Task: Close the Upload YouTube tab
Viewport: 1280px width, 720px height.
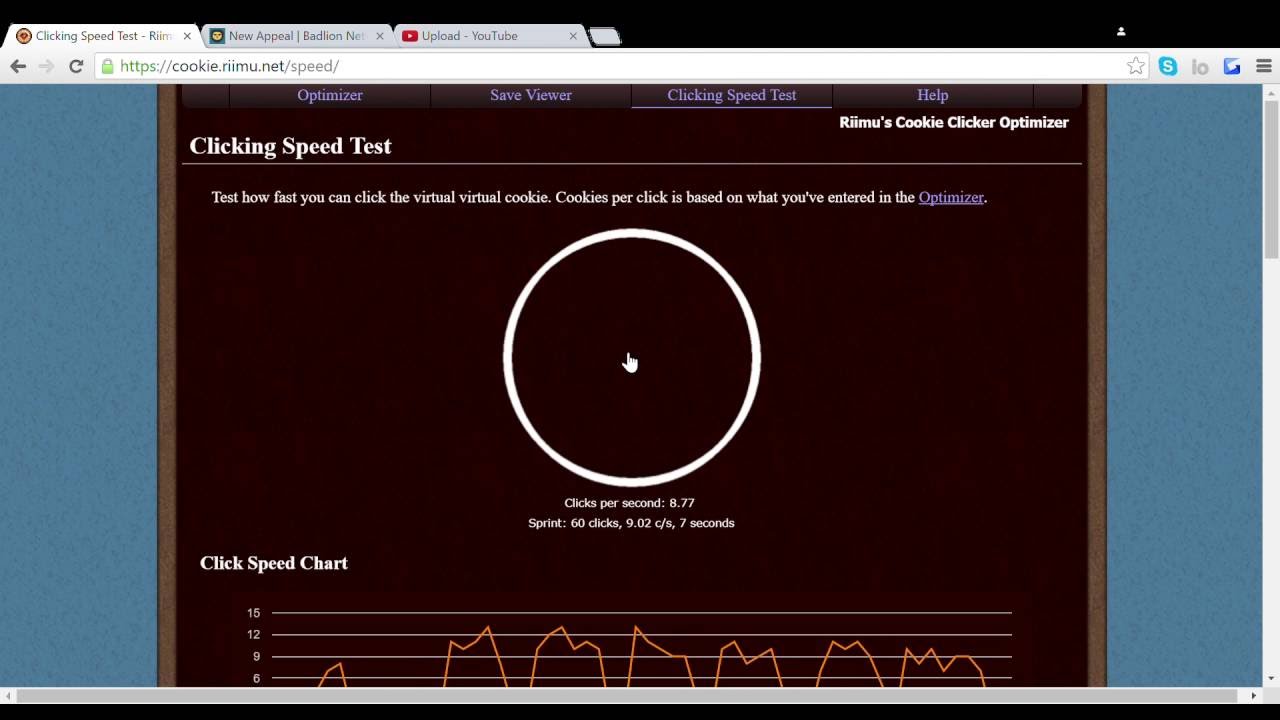Action: click(x=573, y=36)
